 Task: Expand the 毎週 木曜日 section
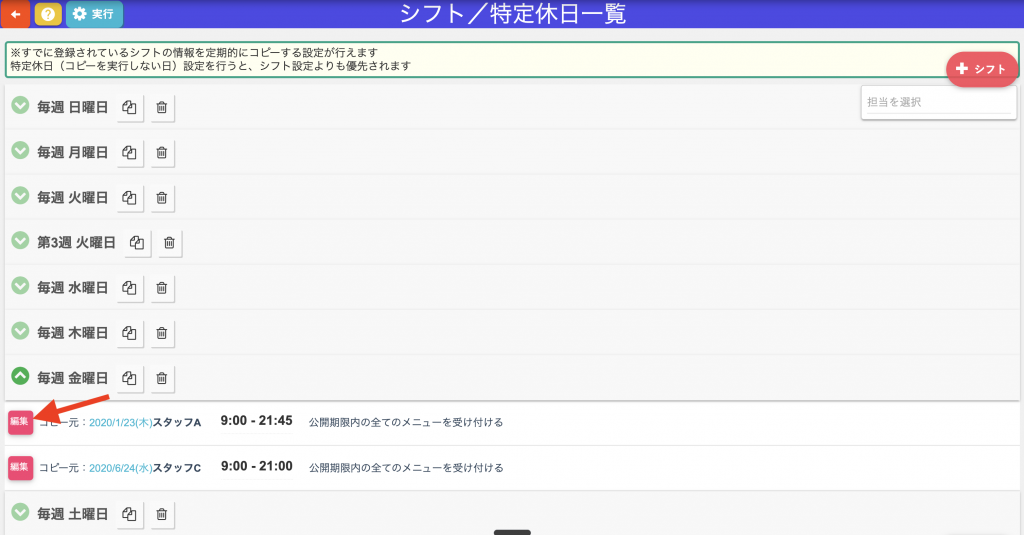(20, 331)
